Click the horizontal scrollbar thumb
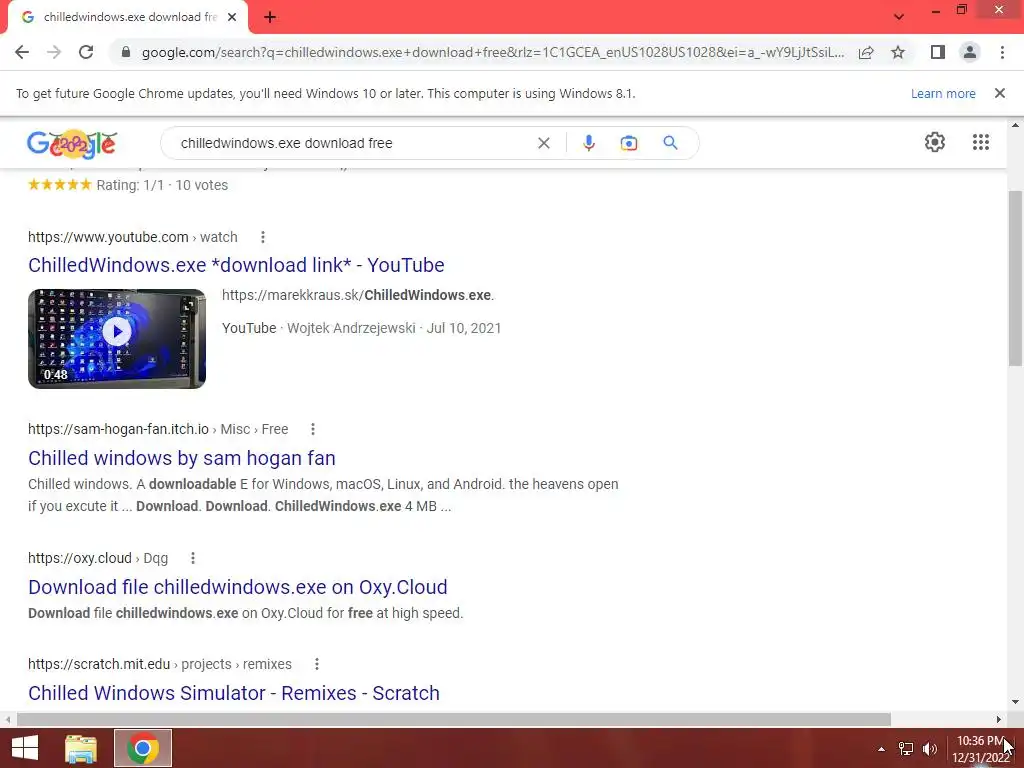 pos(453,719)
